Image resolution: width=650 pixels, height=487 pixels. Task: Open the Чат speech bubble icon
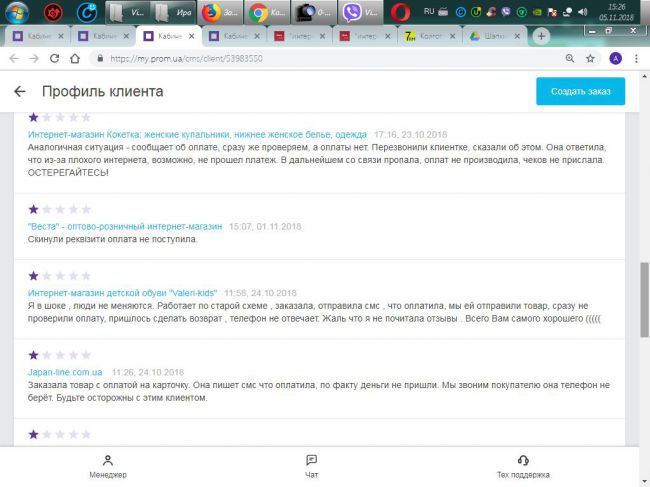coord(311,460)
